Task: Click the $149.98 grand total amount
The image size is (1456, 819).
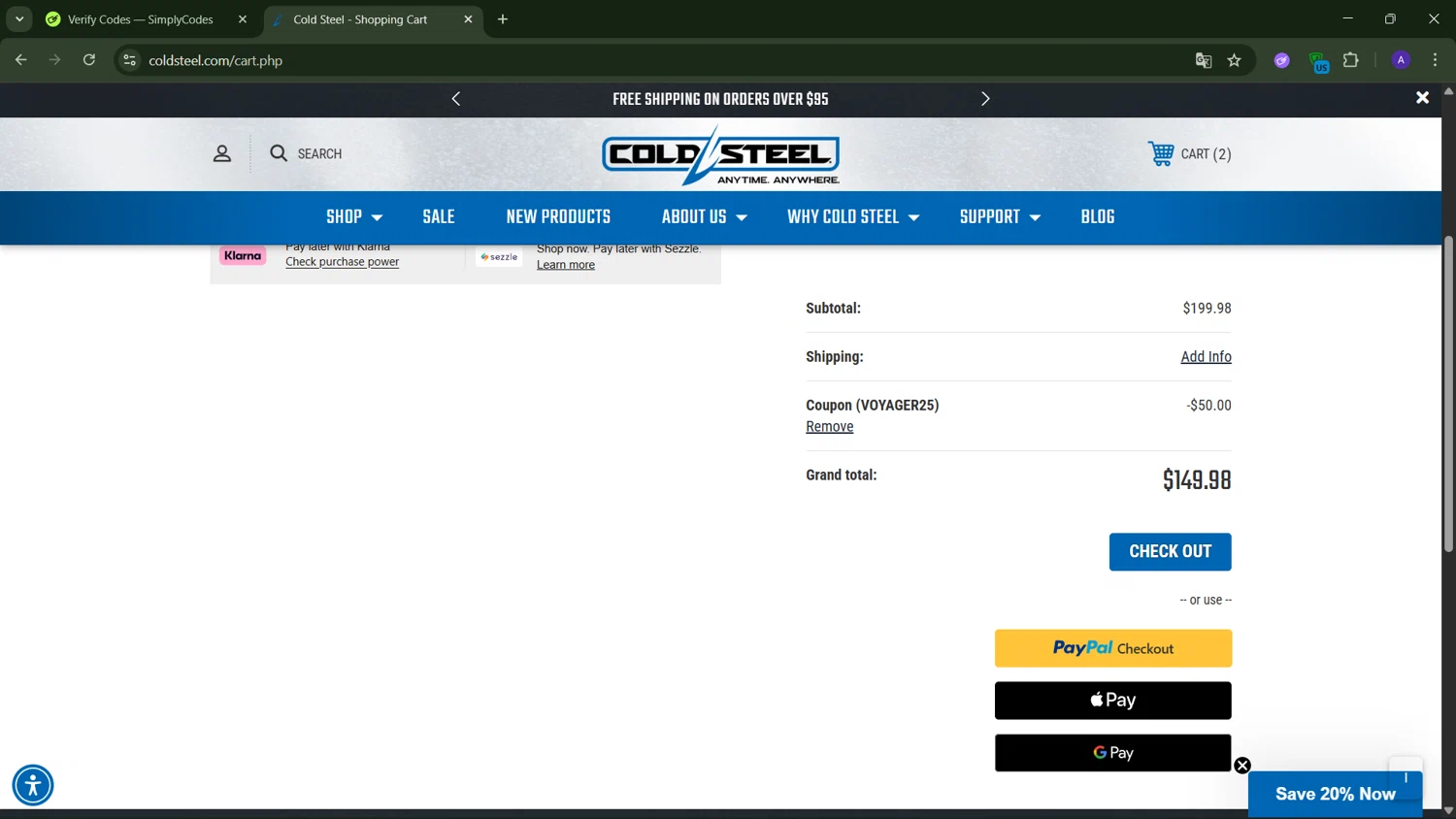Action: point(1197,480)
